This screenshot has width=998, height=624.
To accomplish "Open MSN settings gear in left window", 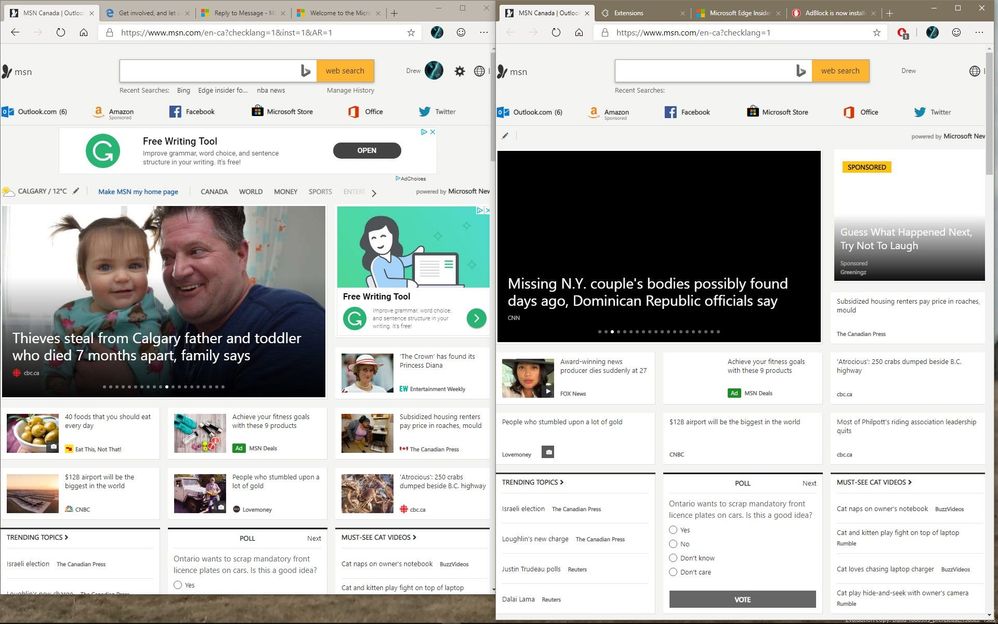I will click(460, 71).
